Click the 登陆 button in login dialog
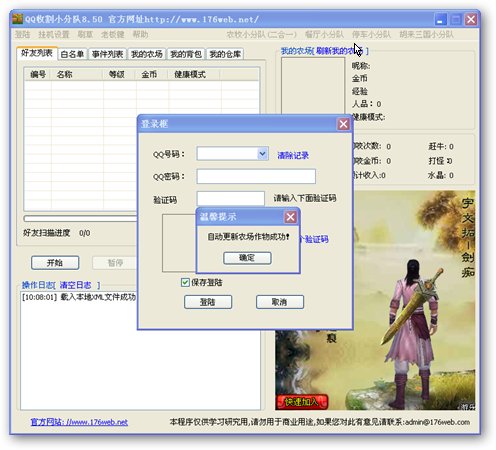 click(208, 302)
